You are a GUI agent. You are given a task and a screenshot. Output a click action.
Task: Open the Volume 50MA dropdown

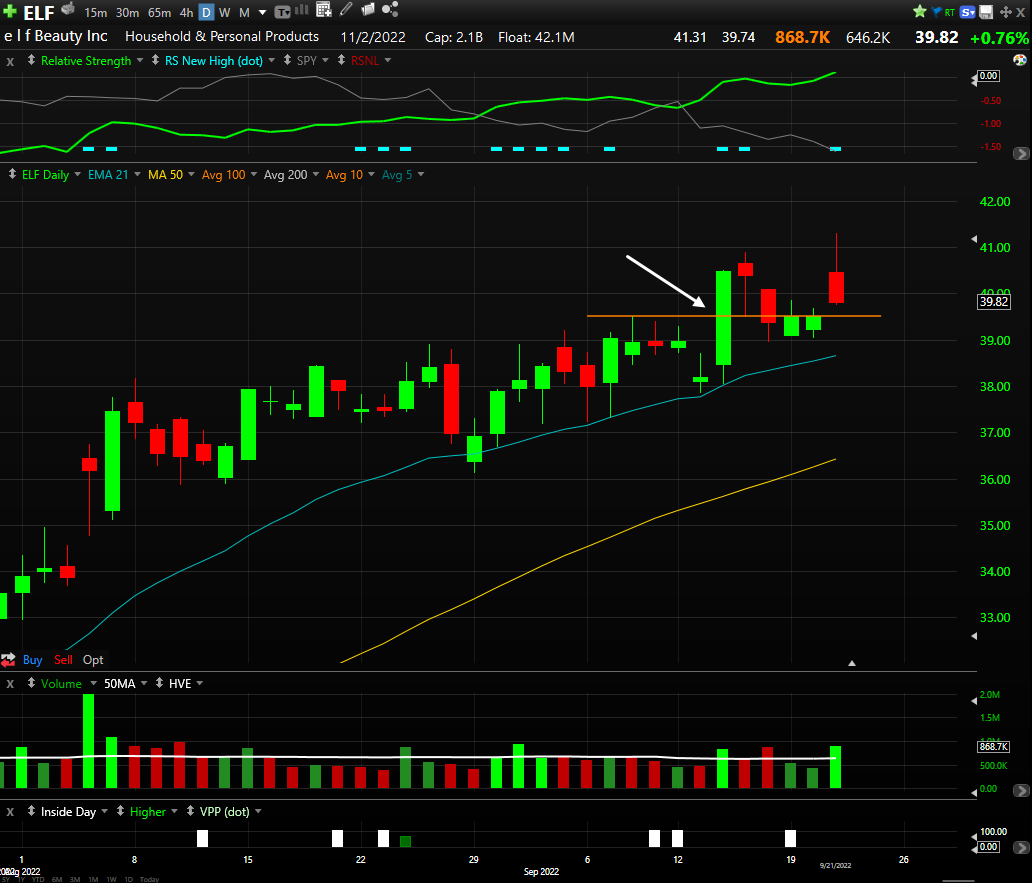click(x=143, y=684)
